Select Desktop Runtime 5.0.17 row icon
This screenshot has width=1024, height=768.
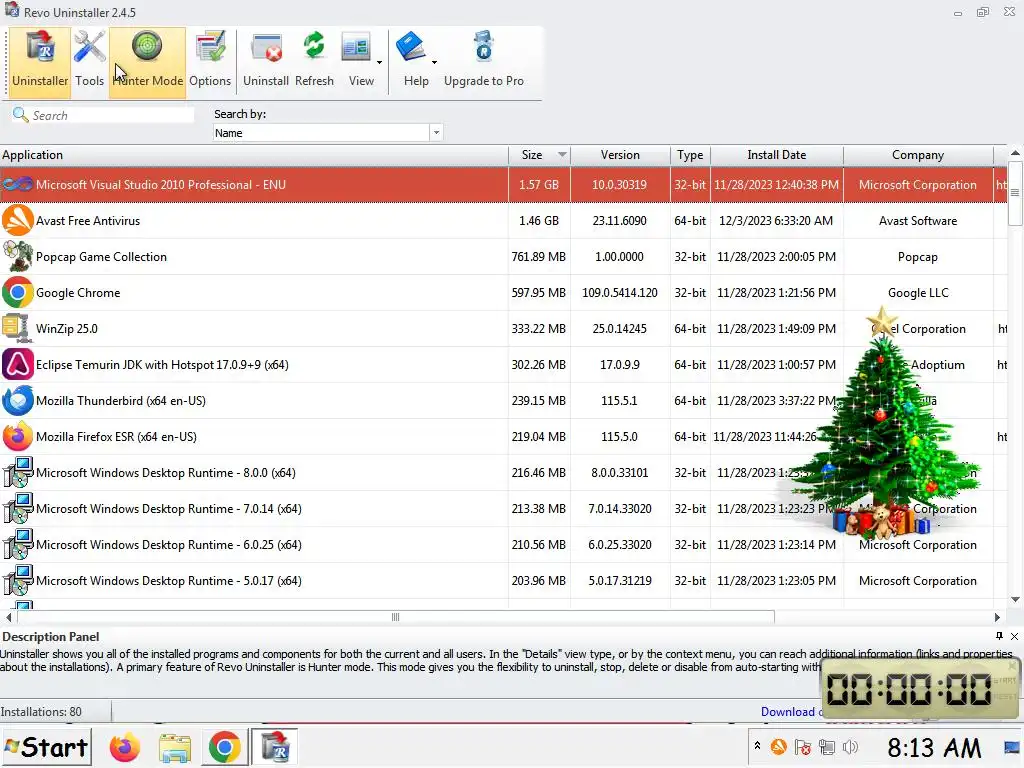pos(18,580)
